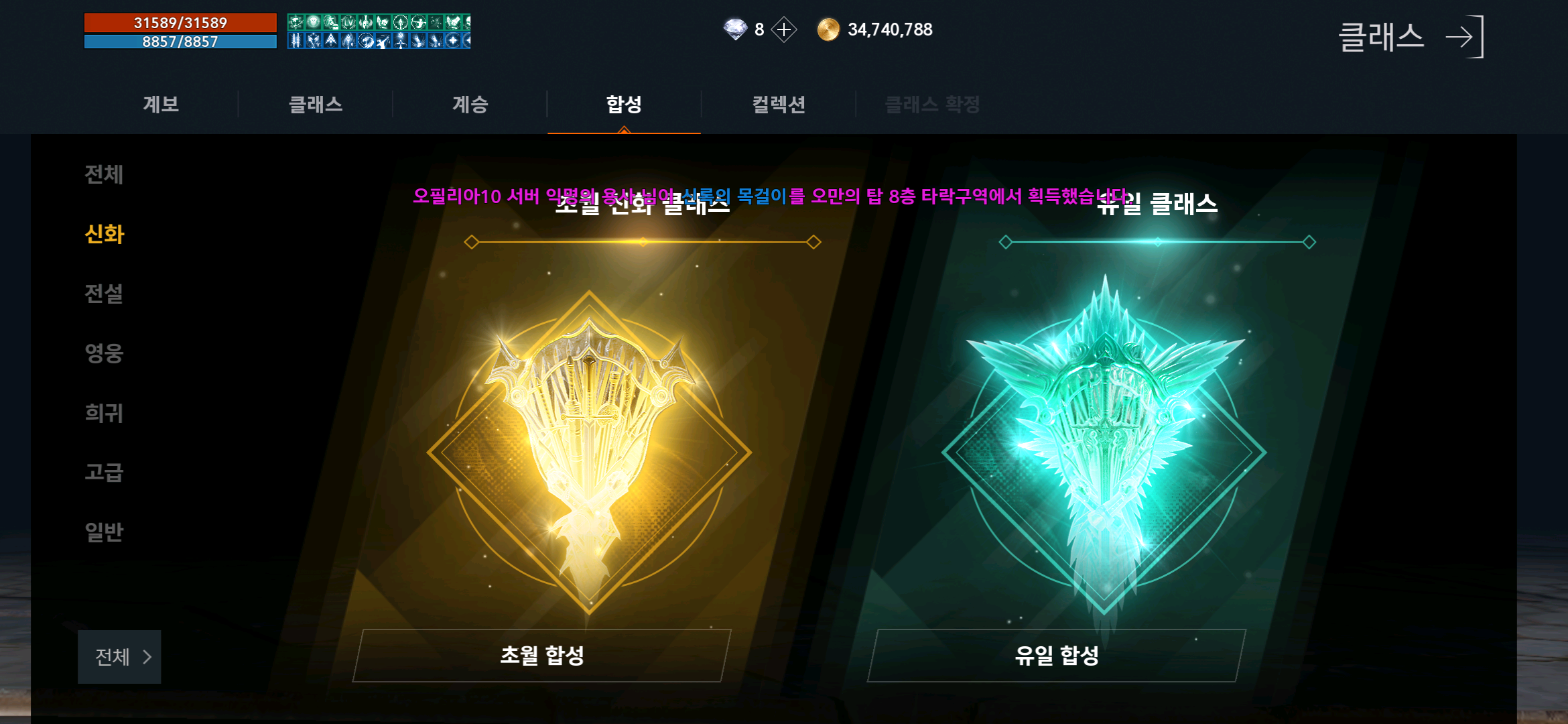Add diamonds with the plus icon
The height and width of the screenshot is (724, 1568).
coord(784,29)
